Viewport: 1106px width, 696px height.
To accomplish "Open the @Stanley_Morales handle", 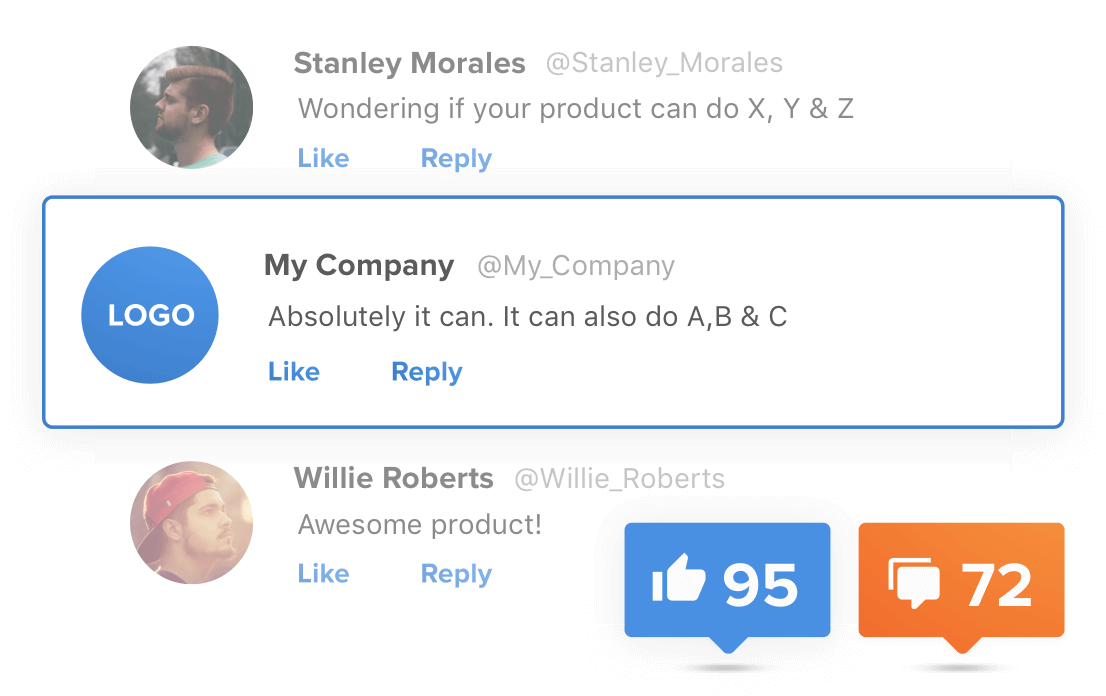I will tap(664, 64).
